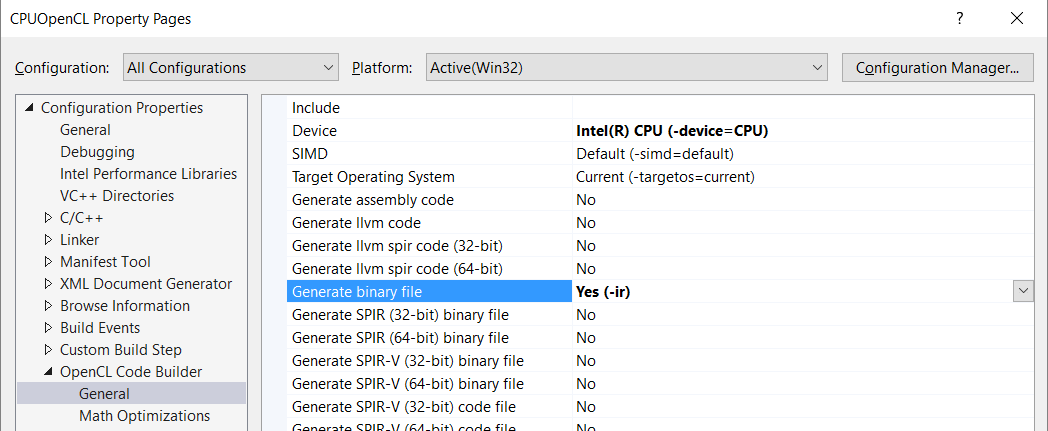Collapse the OpenCL Code Builder node

point(49,372)
